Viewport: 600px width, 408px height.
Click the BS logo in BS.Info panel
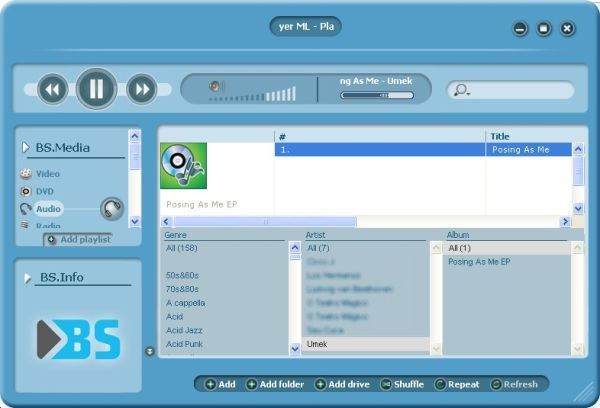[79, 340]
